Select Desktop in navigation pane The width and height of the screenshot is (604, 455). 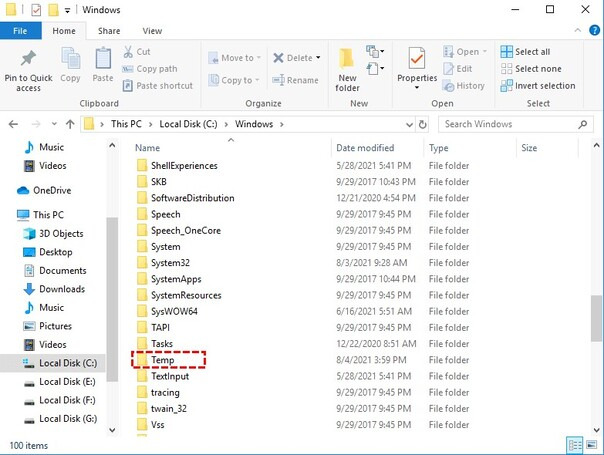point(48,252)
